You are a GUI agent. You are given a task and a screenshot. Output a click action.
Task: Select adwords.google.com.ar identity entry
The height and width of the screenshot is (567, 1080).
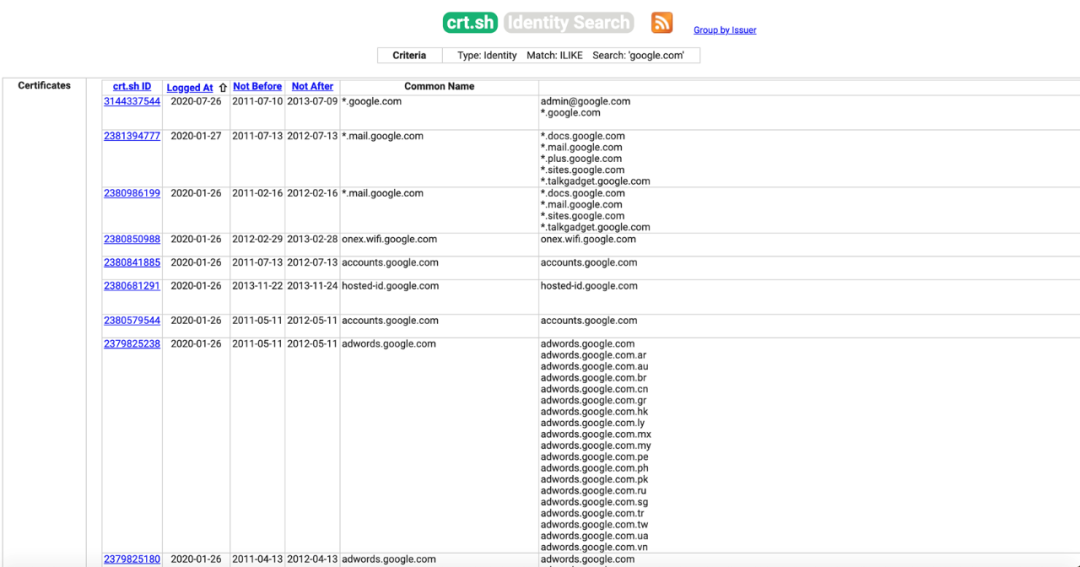[x=593, y=355]
